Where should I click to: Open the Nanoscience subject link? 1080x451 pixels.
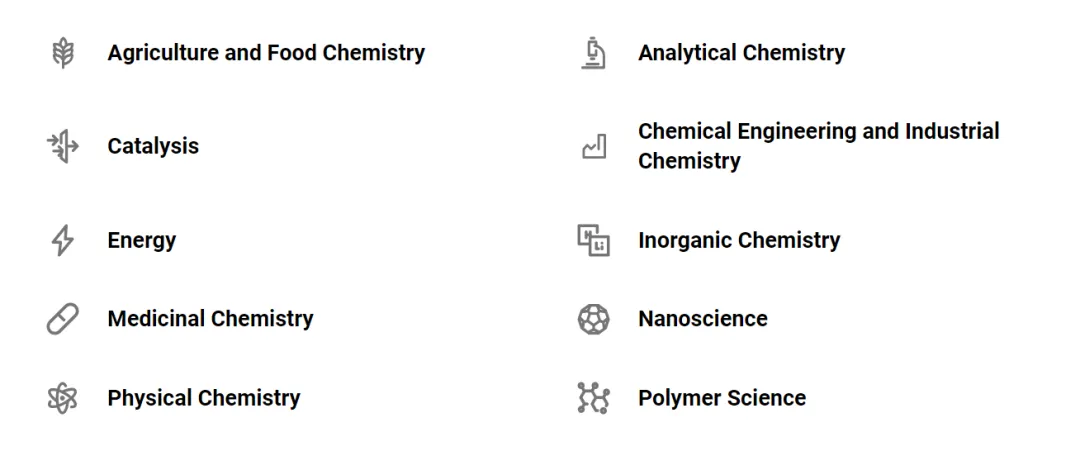pyautogui.click(x=703, y=319)
